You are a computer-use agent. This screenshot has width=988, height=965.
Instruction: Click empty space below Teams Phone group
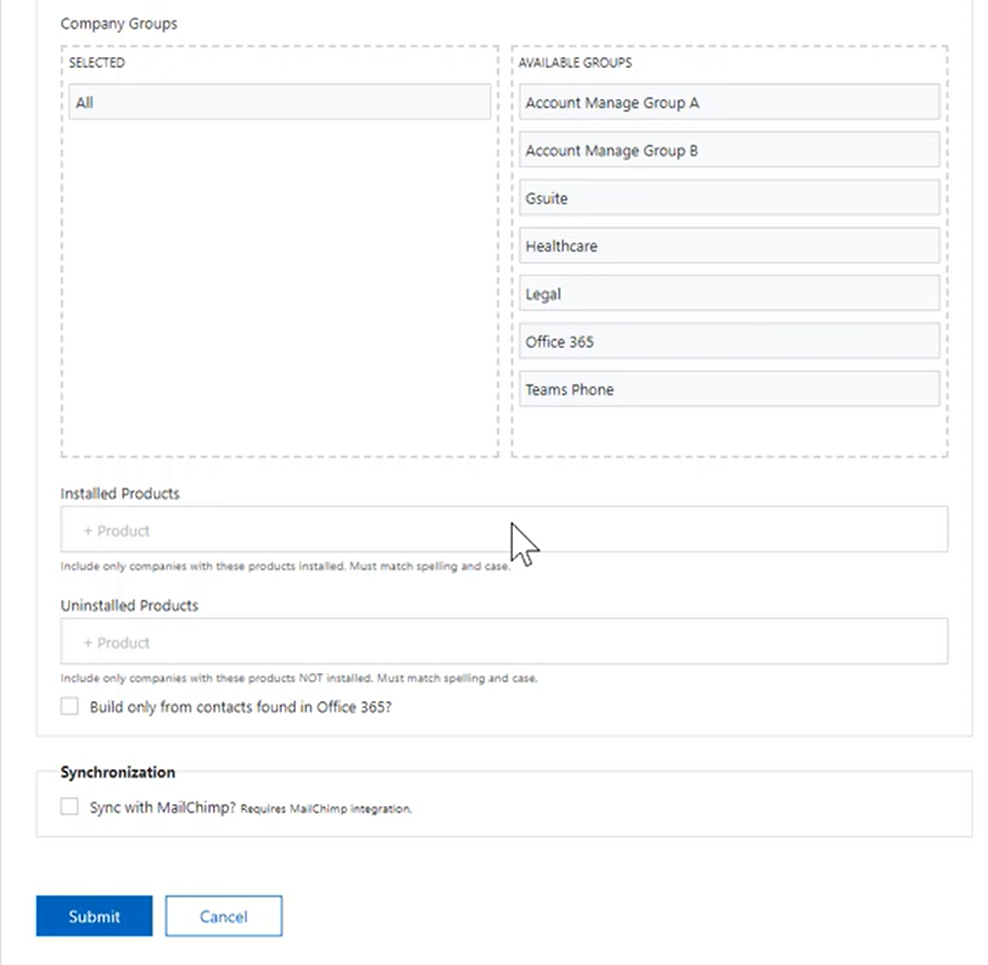coord(729,432)
